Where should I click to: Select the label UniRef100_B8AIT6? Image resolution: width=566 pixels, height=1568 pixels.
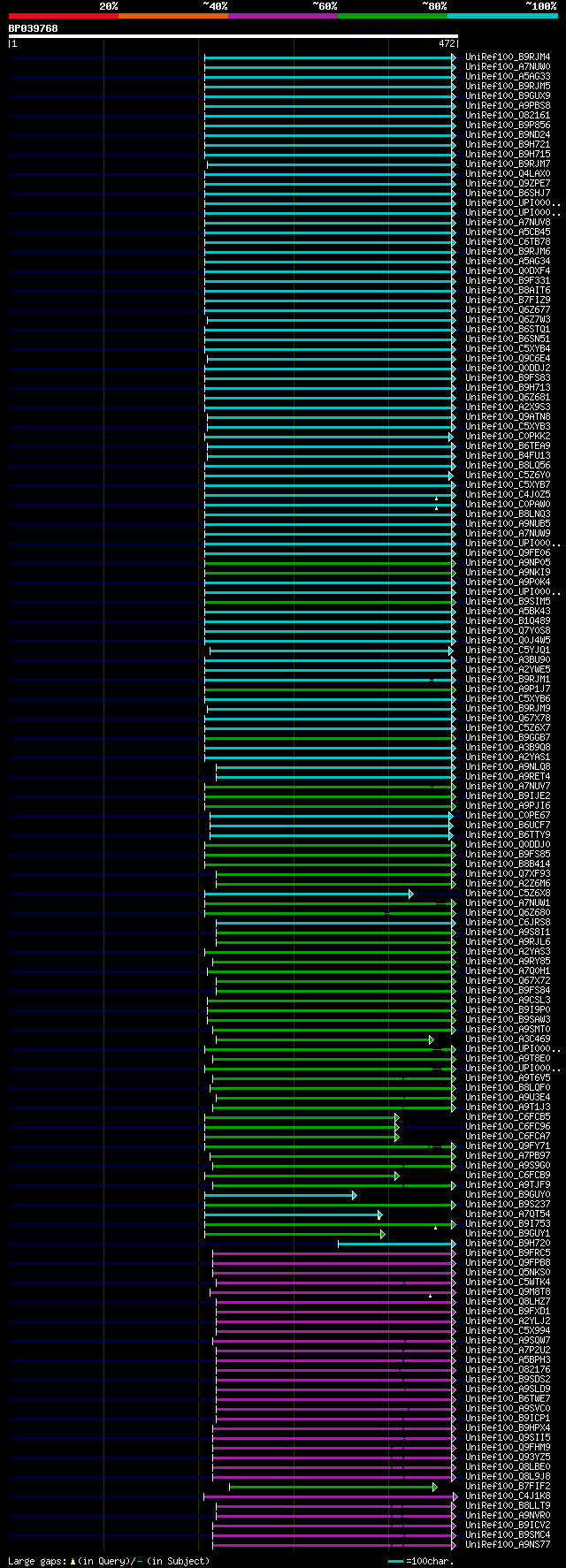pyautogui.click(x=508, y=290)
